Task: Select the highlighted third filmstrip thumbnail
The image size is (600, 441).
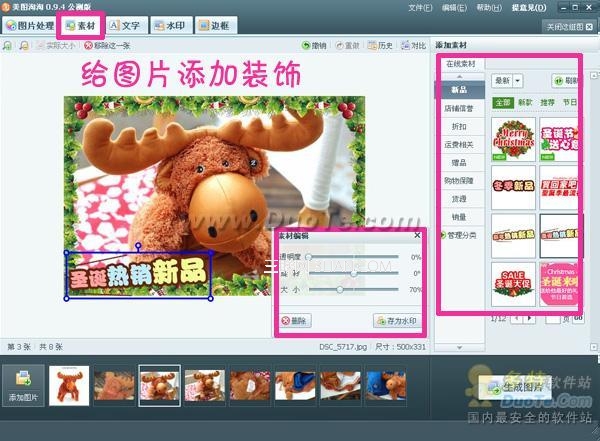Action: click(x=159, y=385)
